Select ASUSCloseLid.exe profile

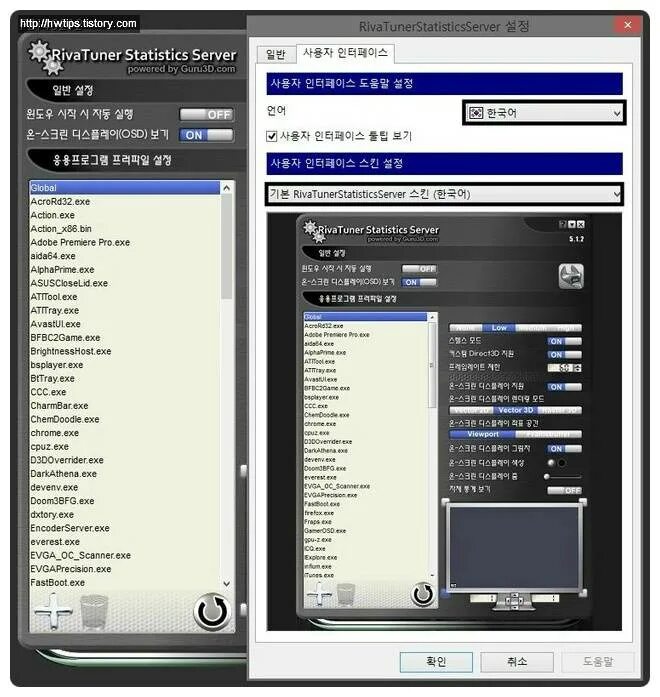click(124, 284)
